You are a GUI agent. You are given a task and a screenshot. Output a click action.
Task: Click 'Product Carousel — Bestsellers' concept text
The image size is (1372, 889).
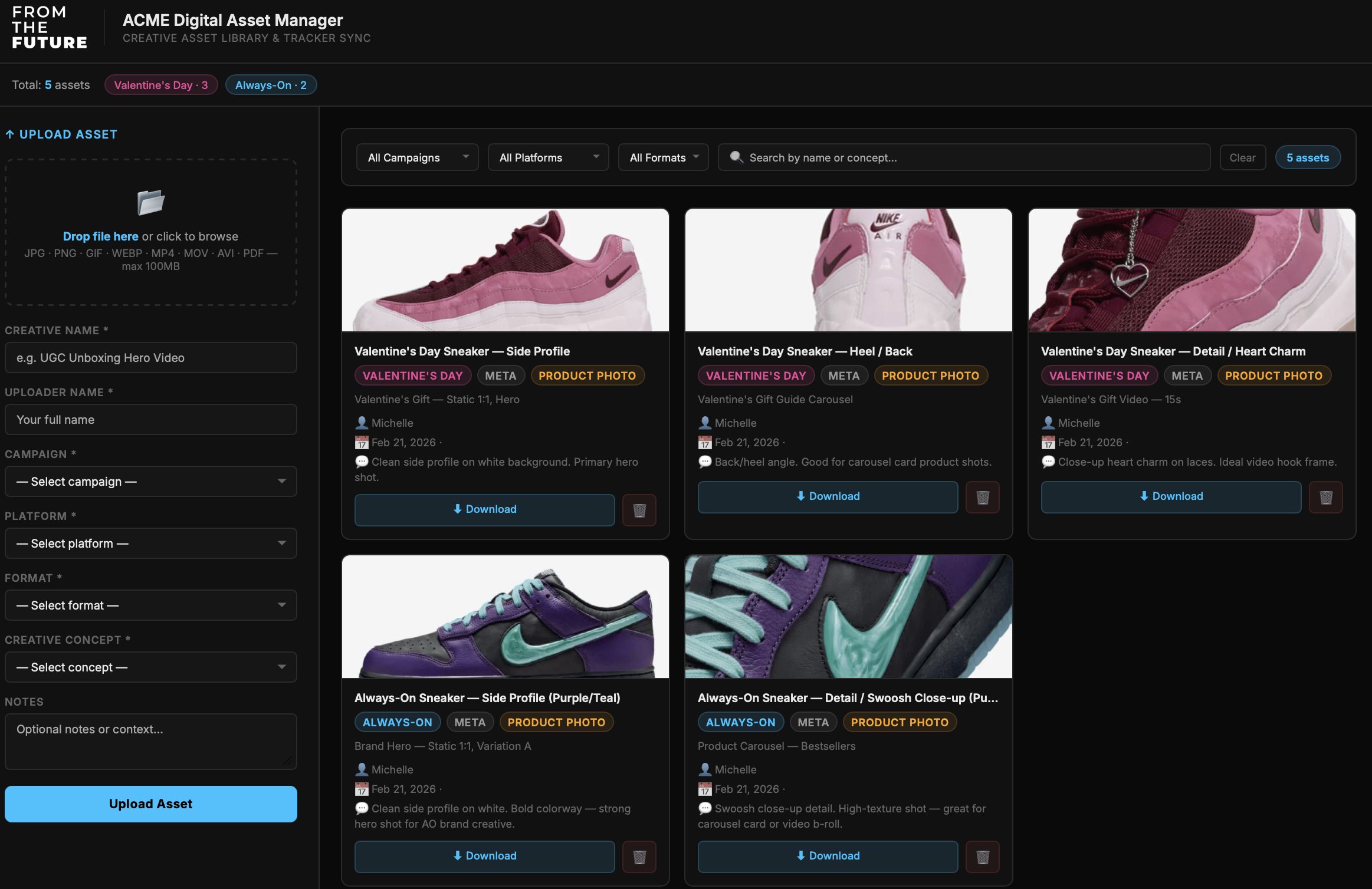(776, 746)
